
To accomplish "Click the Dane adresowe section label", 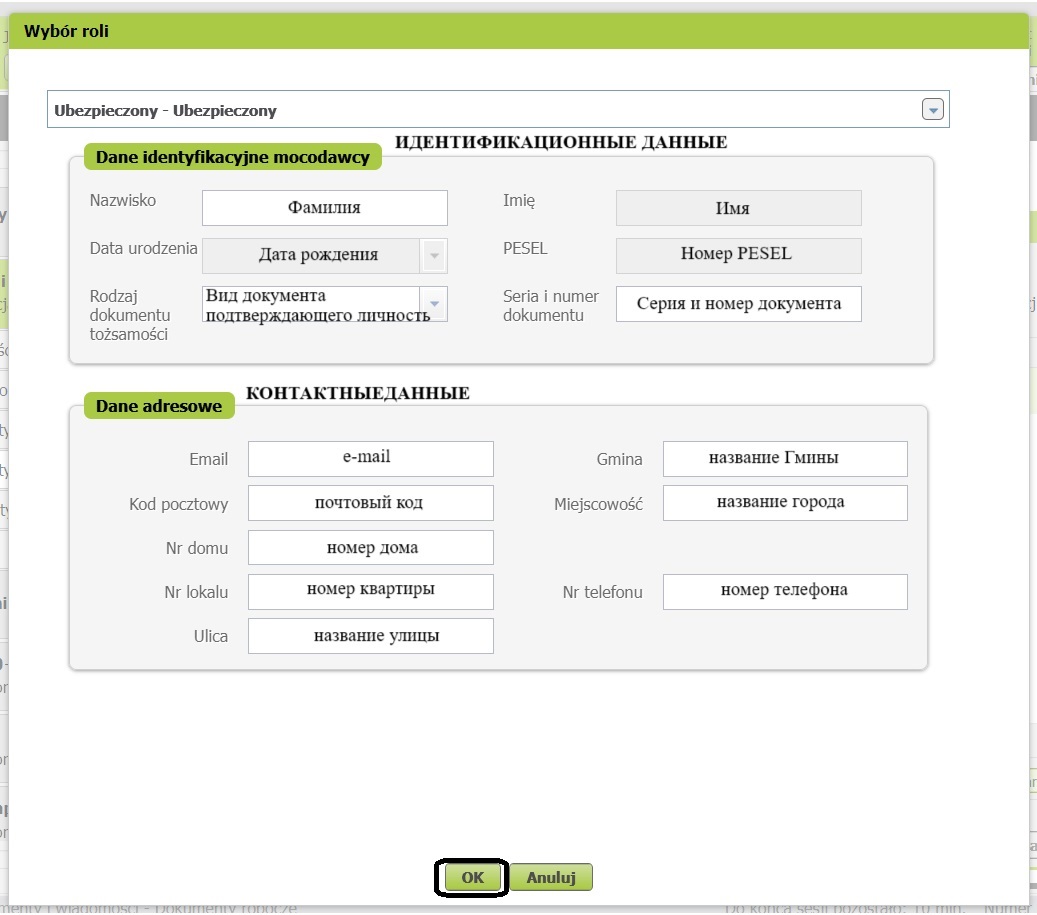I will pyautogui.click(x=159, y=406).
